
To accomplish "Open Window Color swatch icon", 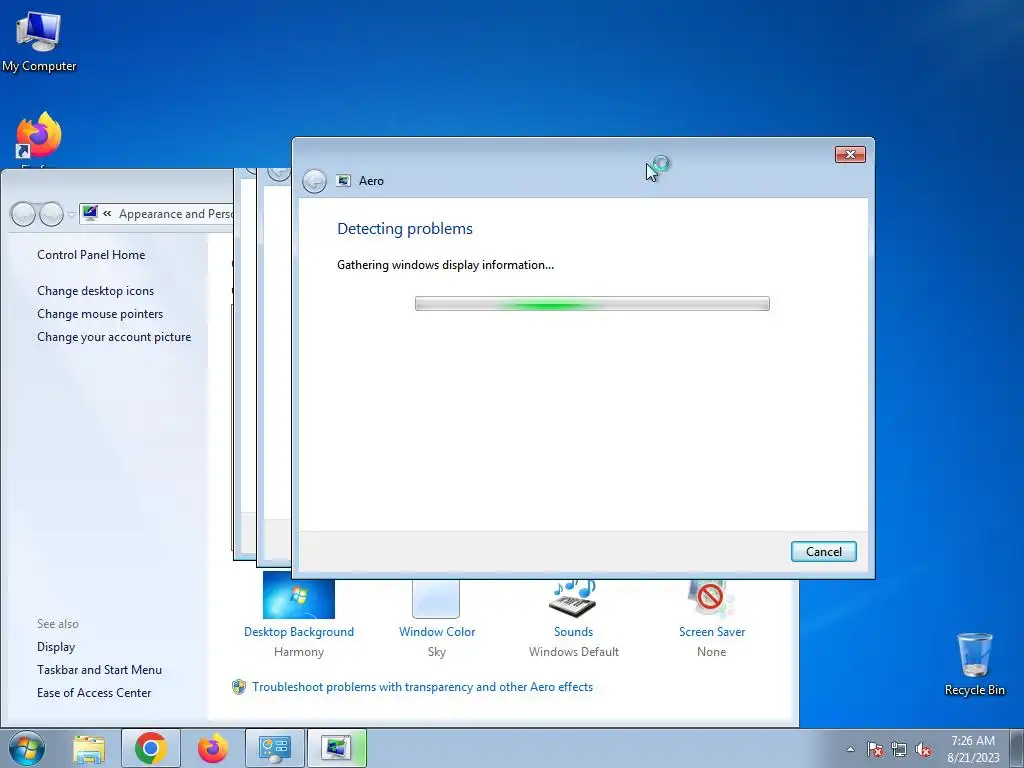I will [x=436, y=598].
